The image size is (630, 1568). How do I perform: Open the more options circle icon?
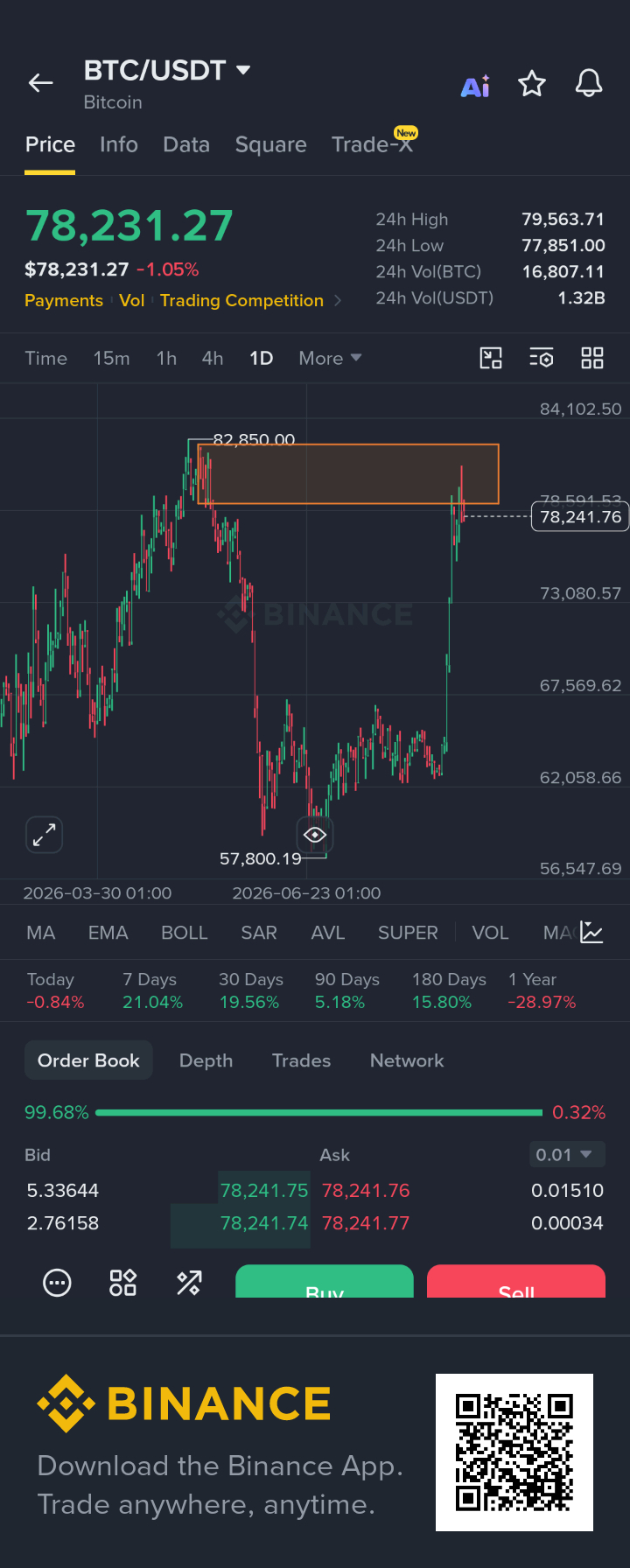coord(57,1283)
